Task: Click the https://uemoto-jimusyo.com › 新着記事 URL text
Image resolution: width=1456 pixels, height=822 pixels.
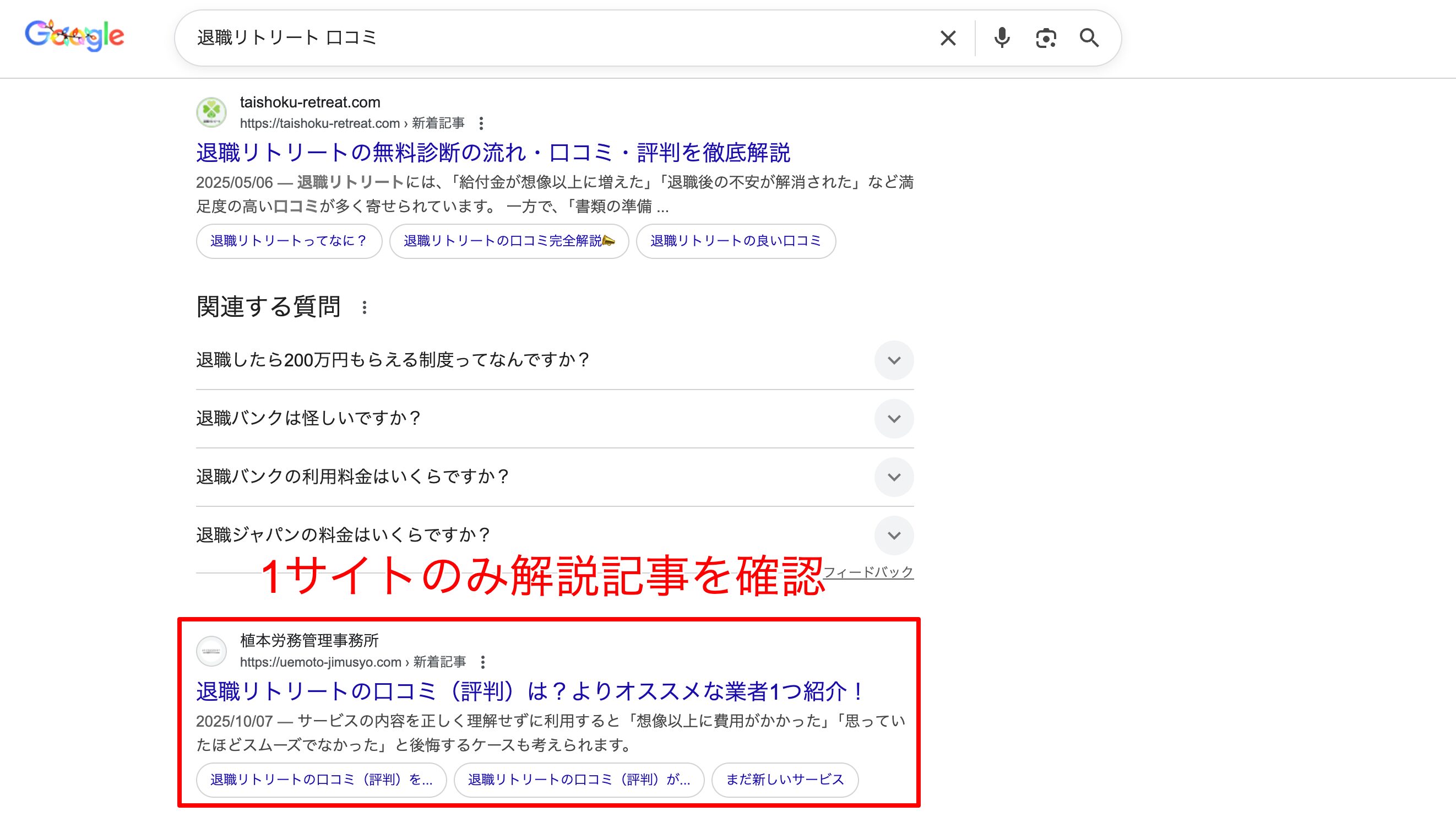Action: [x=352, y=662]
